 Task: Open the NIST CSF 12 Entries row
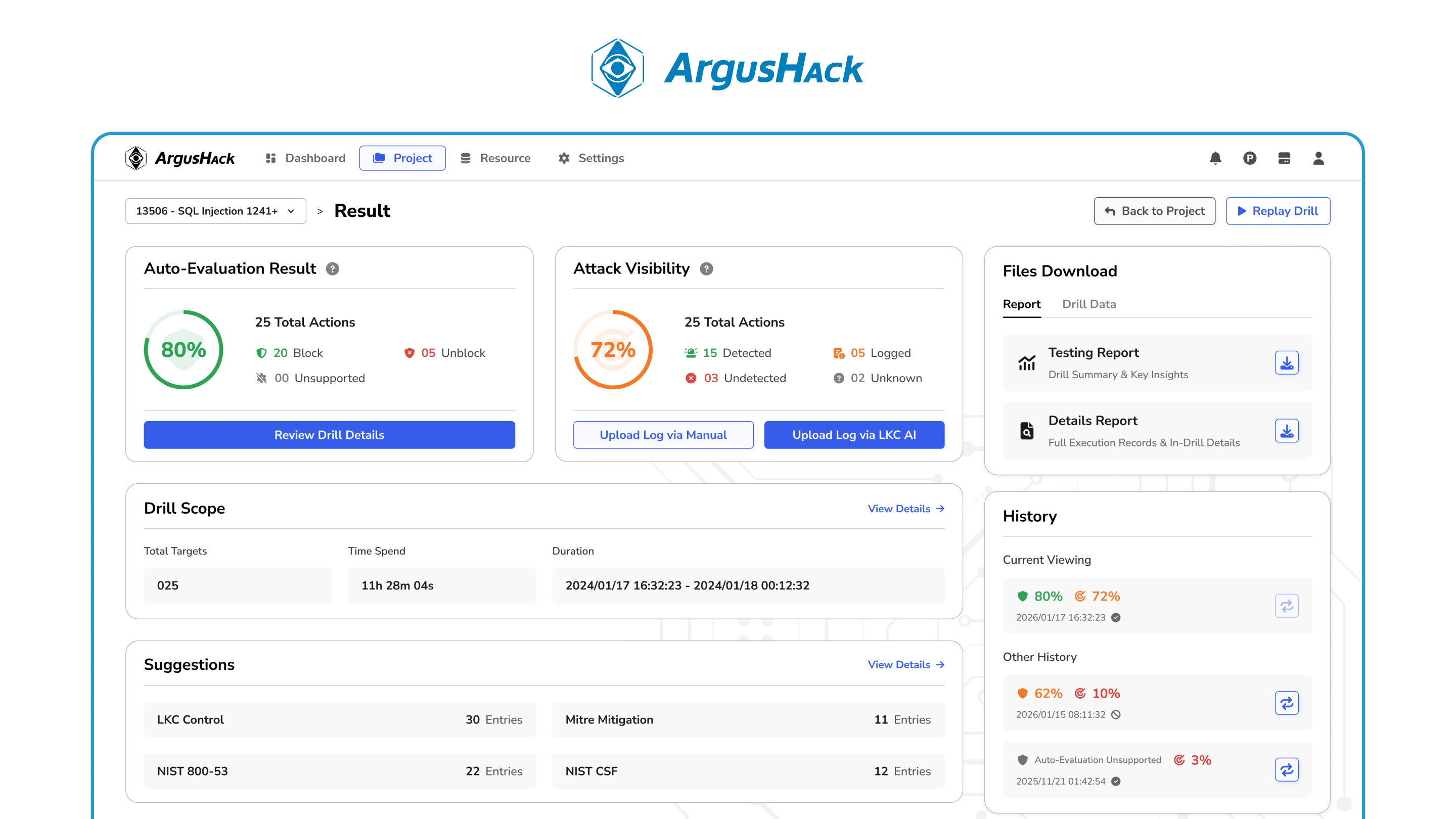(748, 771)
